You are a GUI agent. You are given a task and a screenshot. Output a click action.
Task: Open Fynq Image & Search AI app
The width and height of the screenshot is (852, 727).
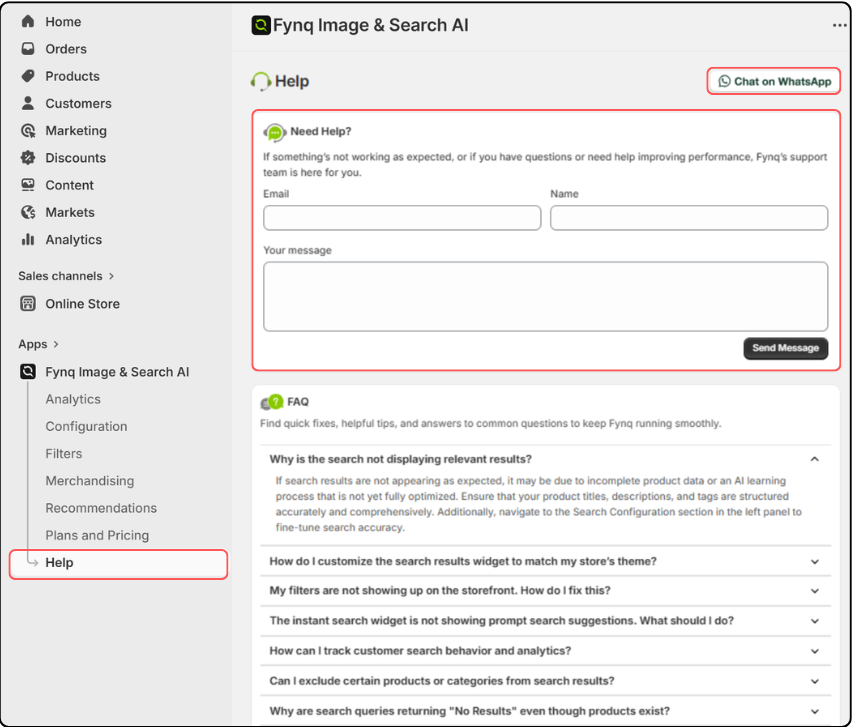click(117, 372)
